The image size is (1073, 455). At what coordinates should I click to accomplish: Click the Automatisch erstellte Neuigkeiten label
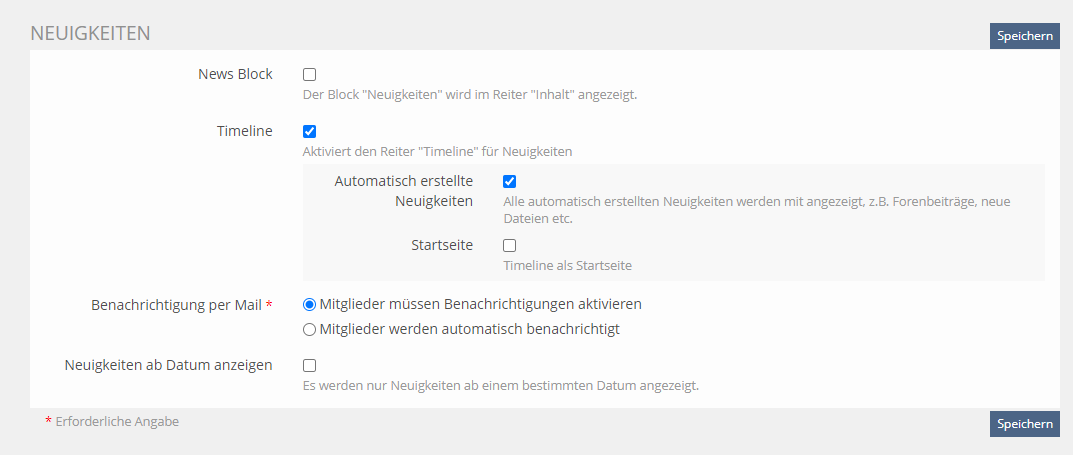point(404,191)
